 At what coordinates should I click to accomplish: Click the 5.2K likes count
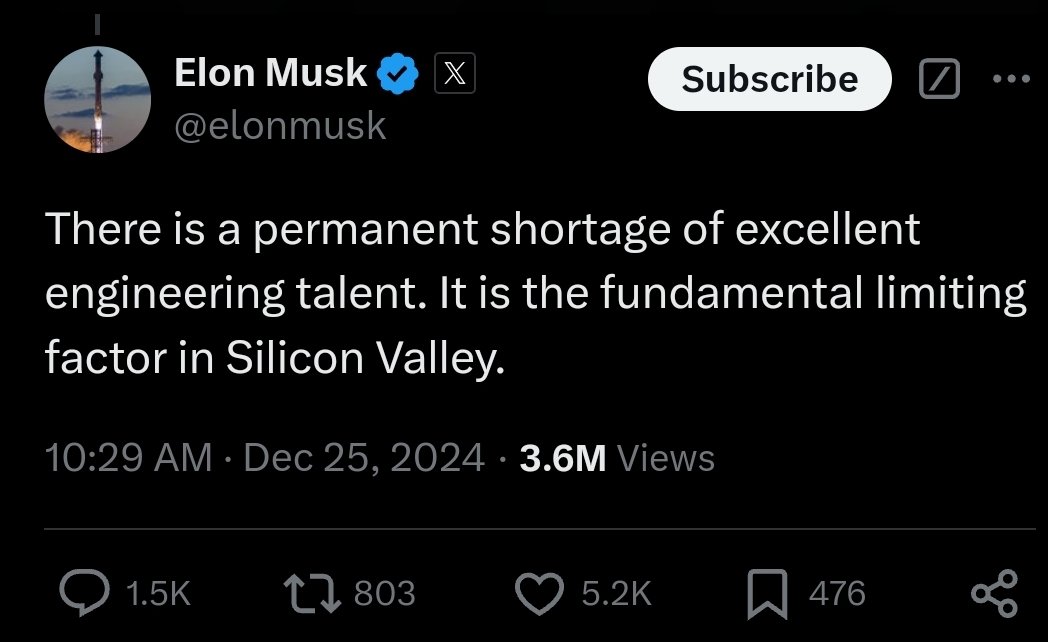pos(616,593)
